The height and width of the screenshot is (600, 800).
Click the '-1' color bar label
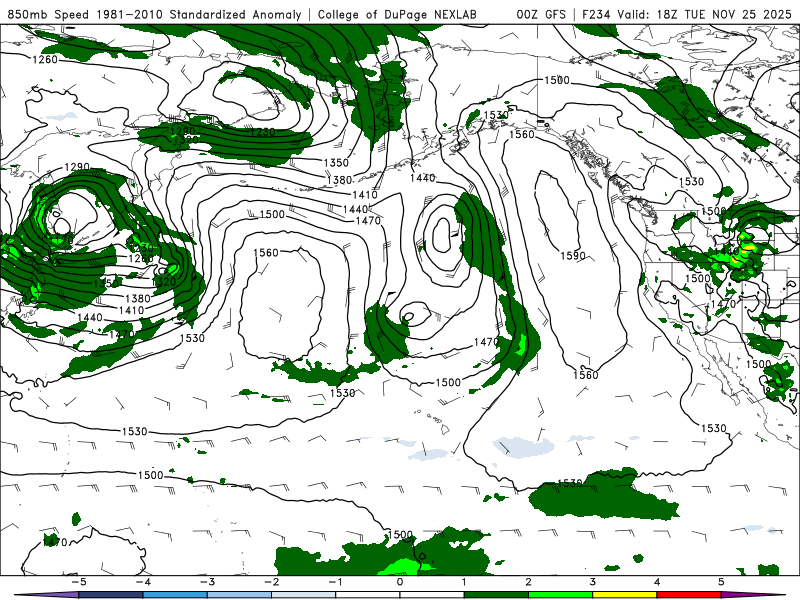click(335, 582)
